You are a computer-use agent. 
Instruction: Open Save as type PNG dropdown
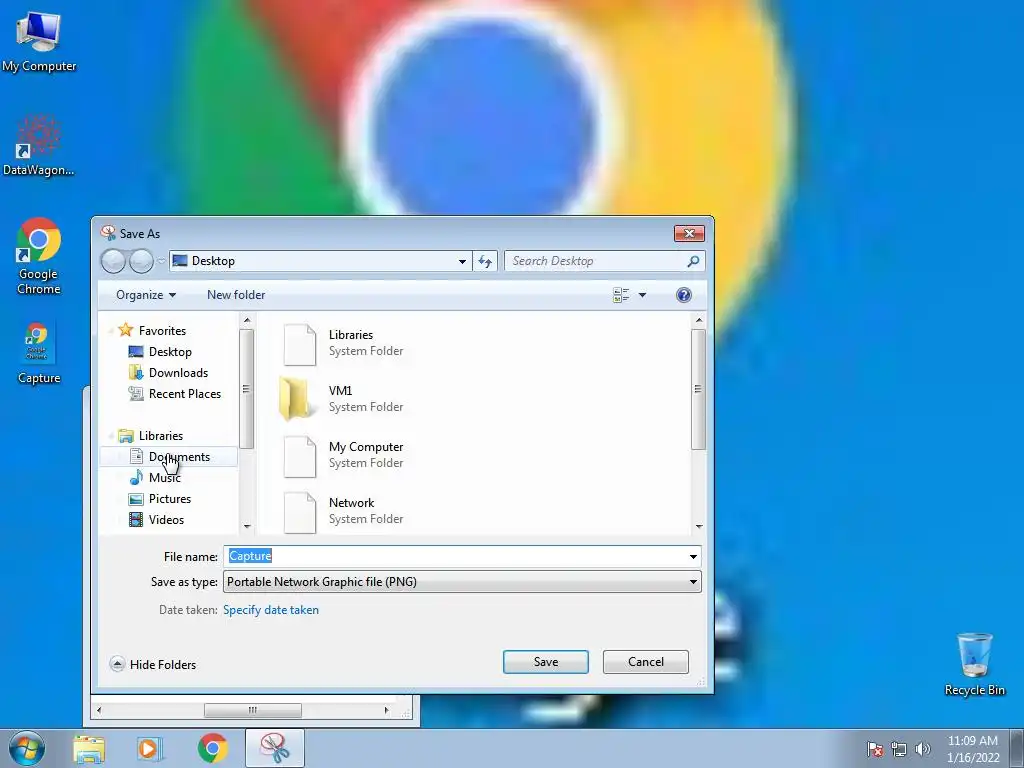tap(462, 582)
